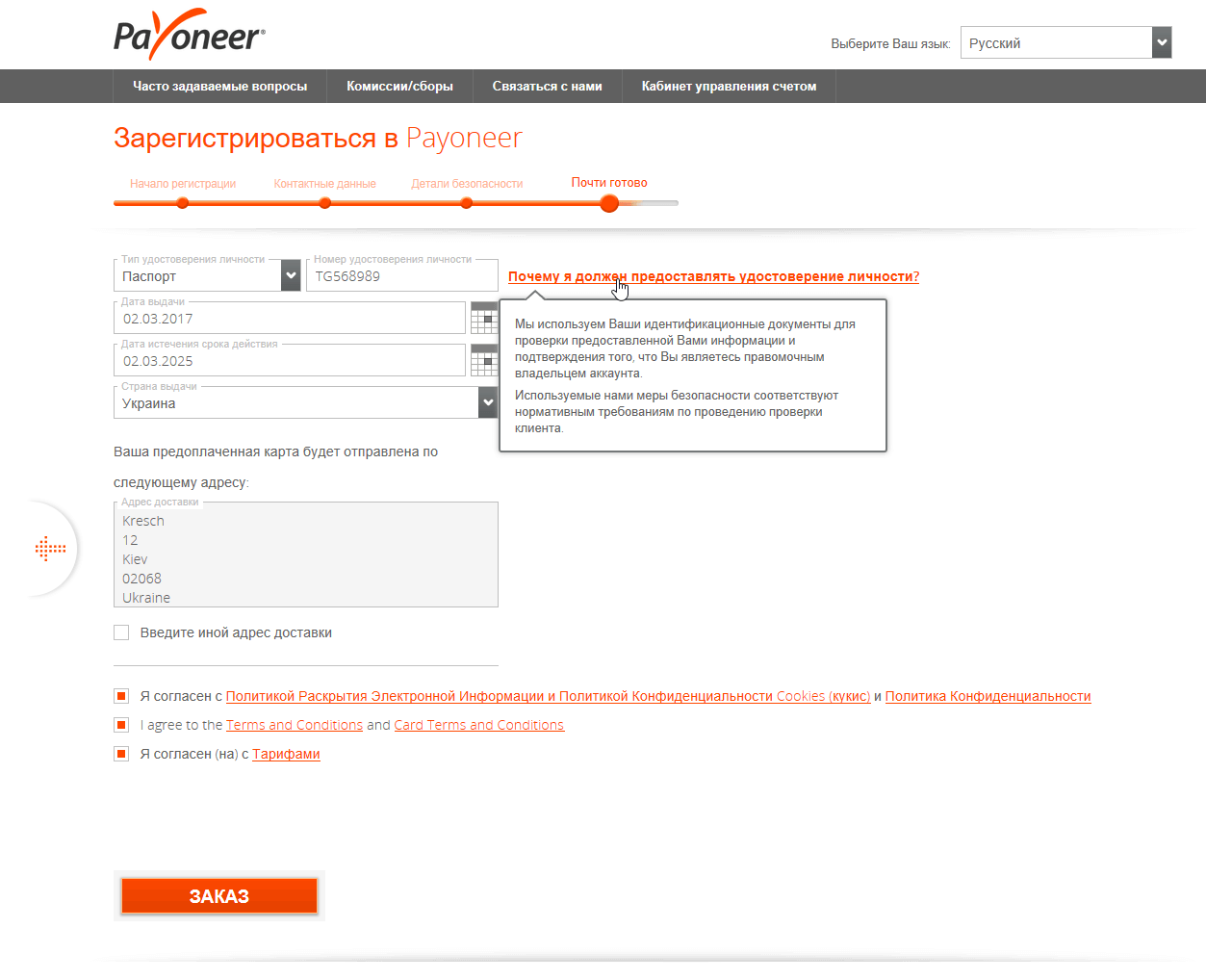Click the Зарегистрироваться в Payoneer heading
The height and width of the screenshot is (980, 1206).
[318, 138]
